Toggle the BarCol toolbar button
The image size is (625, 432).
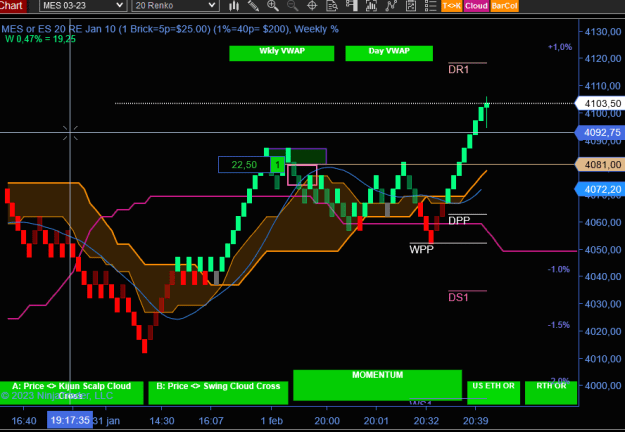point(504,6)
